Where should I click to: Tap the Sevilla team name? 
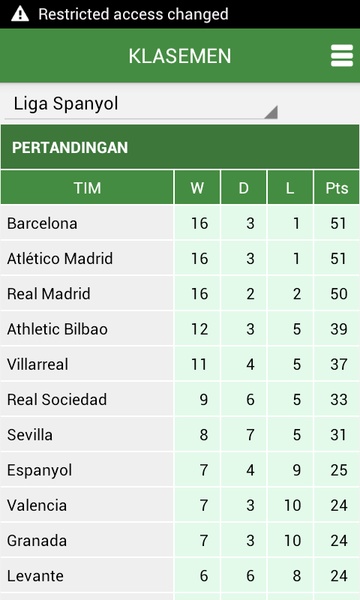[x=30, y=435]
